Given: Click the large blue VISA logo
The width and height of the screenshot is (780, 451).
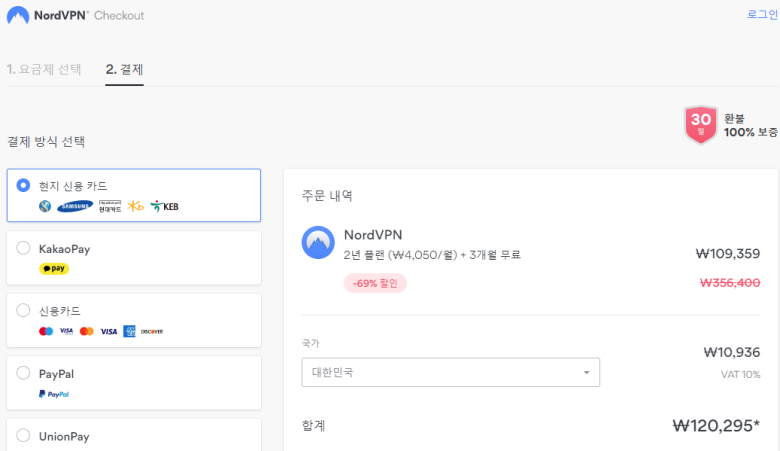Looking at the screenshot, I should [x=108, y=331].
